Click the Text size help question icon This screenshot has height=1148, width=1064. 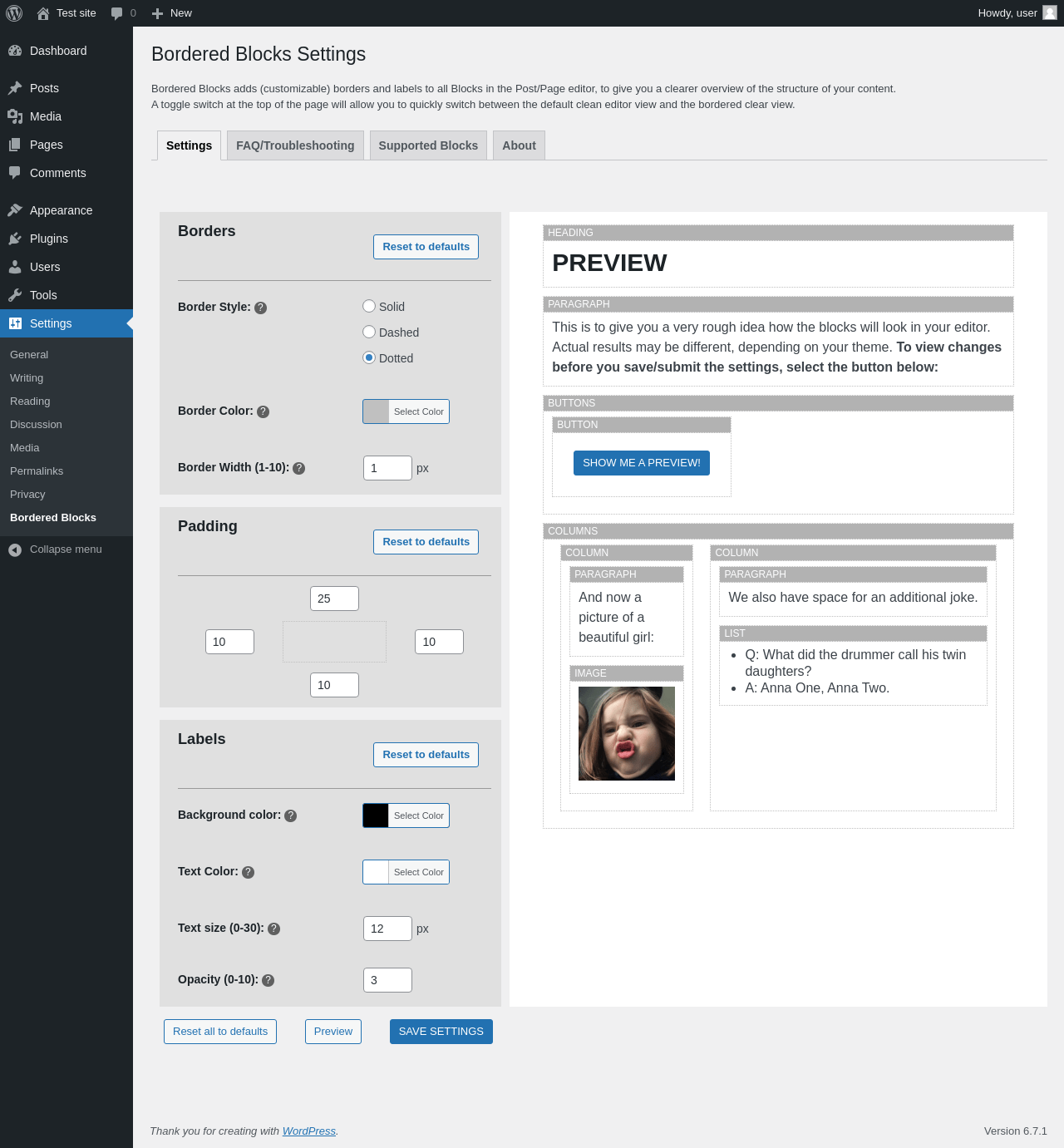[273, 929]
